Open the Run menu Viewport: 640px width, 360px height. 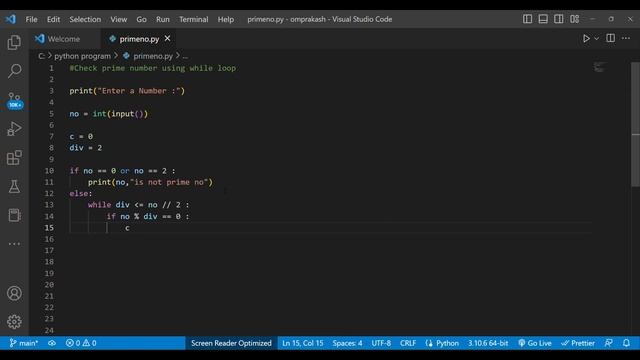[162, 19]
